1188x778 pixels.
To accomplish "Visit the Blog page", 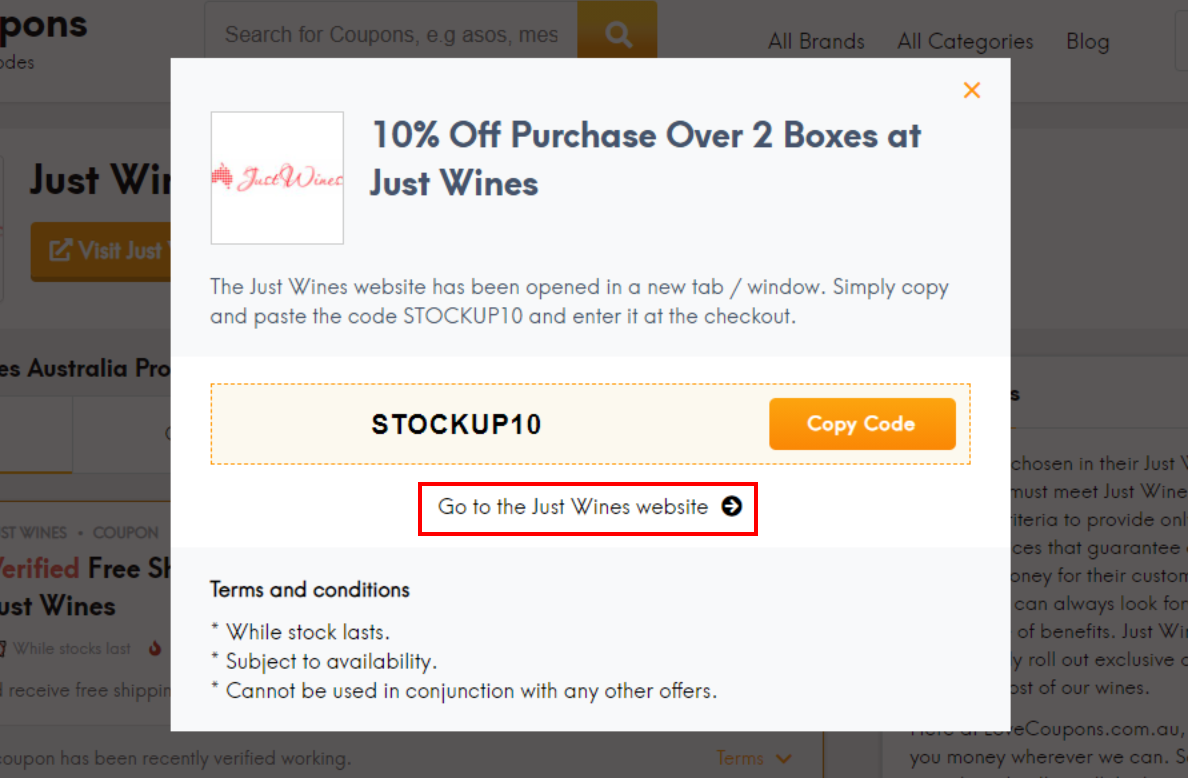I will click(1088, 42).
